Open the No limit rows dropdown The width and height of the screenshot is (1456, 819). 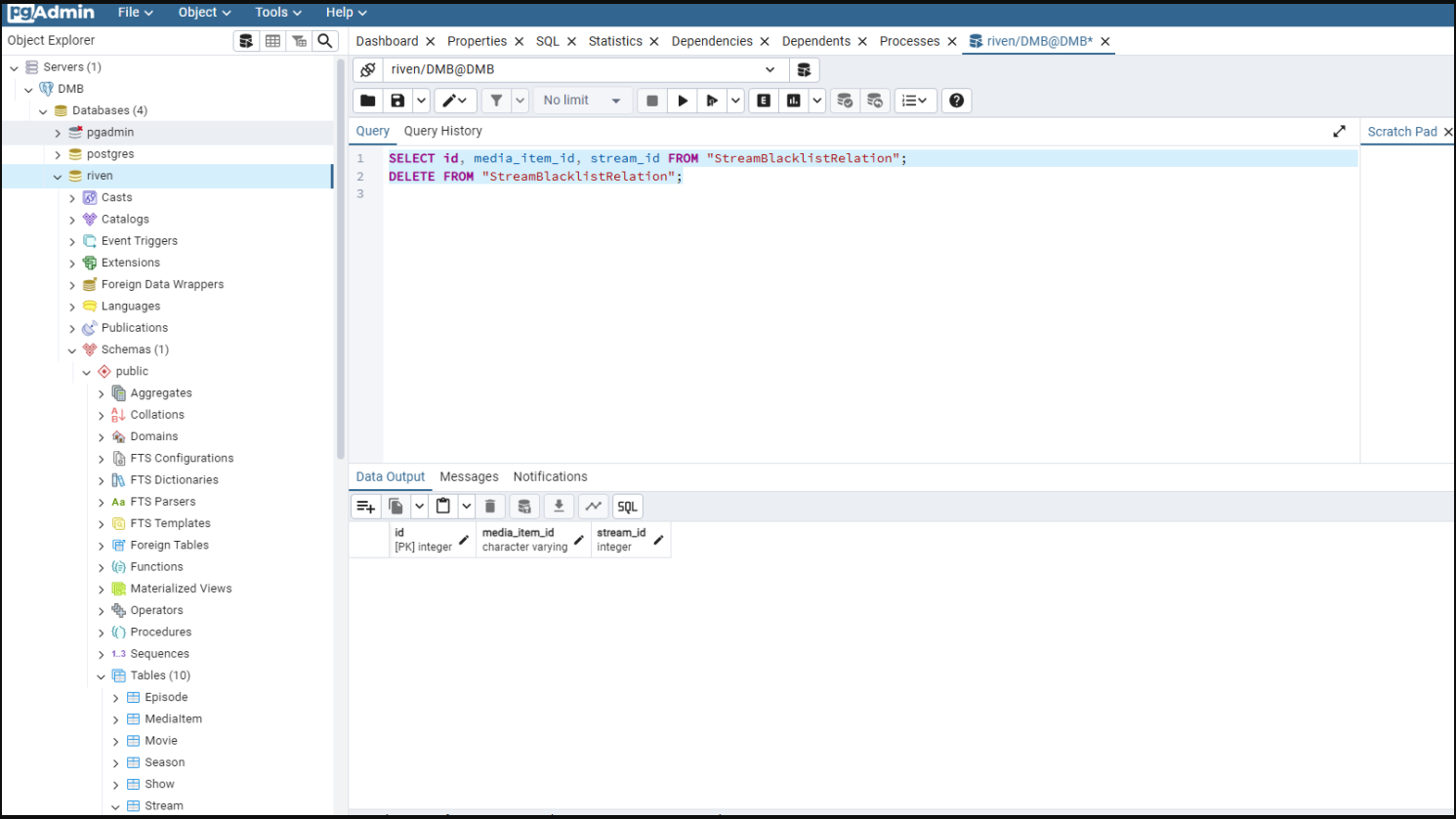[582, 101]
